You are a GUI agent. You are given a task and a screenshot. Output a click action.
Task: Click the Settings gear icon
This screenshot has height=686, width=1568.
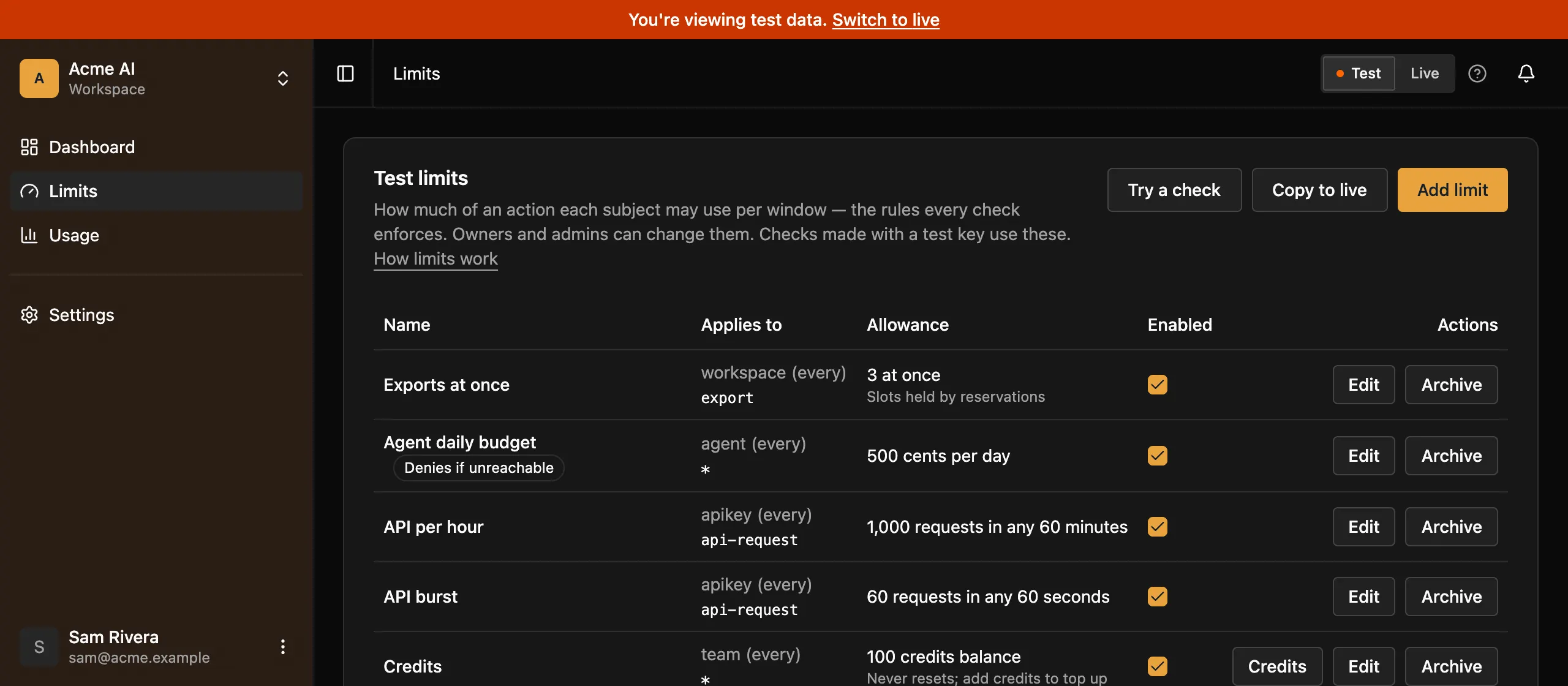(29, 315)
